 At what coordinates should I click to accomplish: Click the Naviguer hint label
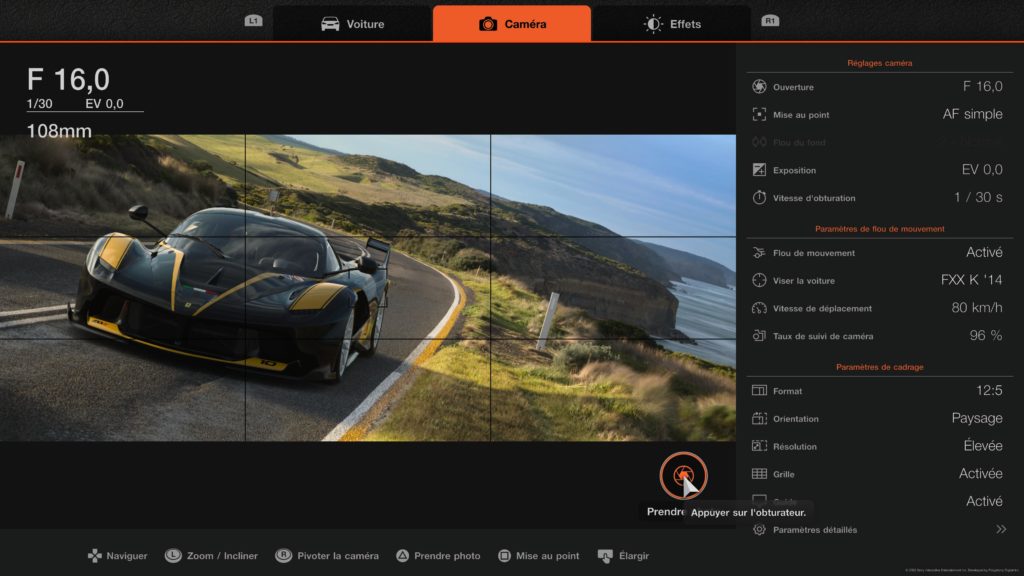pos(127,556)
